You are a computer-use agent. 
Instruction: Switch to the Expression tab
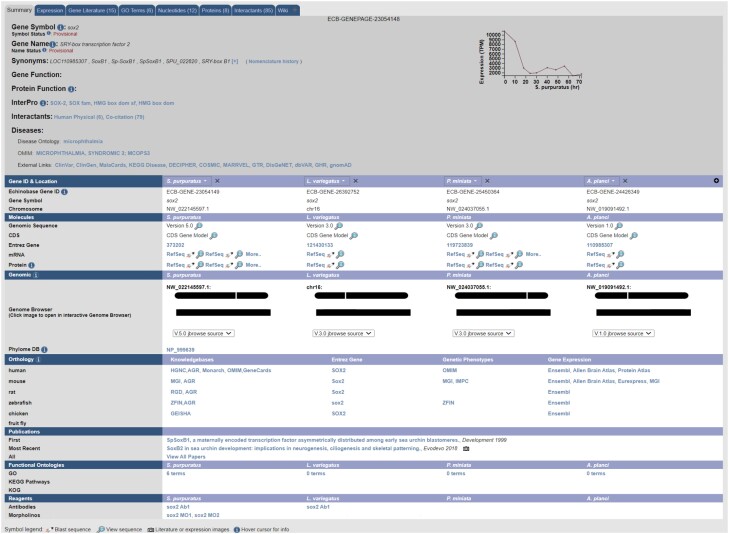point(49,8)
